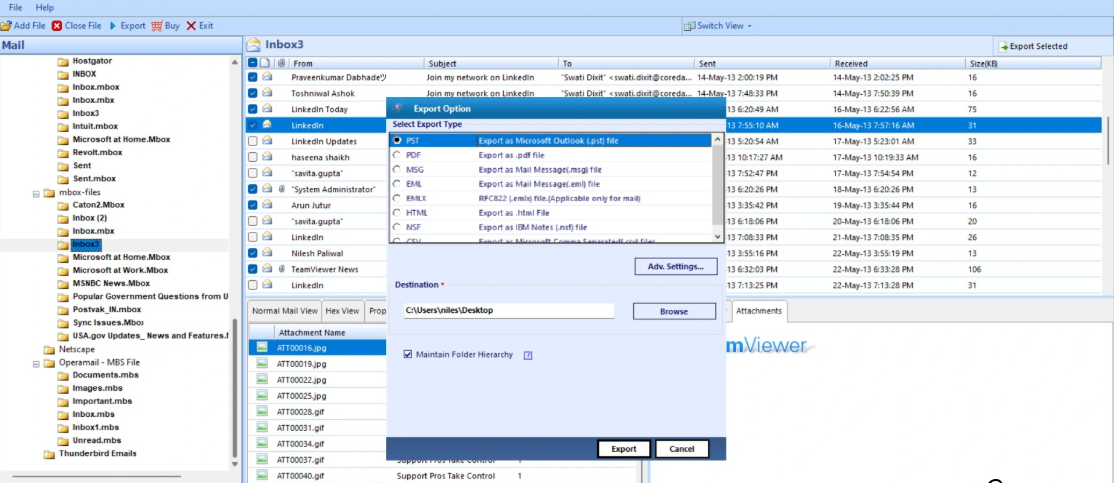
Task: Select Postvak_IN.mbox folder icon
Action: coord(63,310)
